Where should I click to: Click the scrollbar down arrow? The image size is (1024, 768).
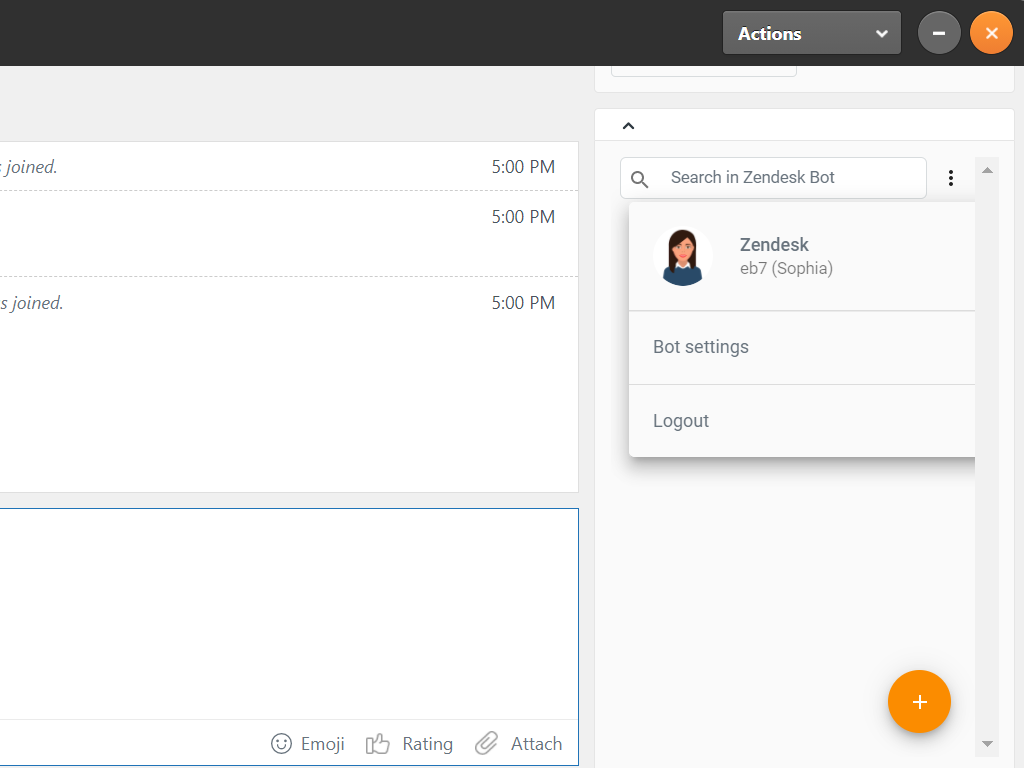click(987, 744)
